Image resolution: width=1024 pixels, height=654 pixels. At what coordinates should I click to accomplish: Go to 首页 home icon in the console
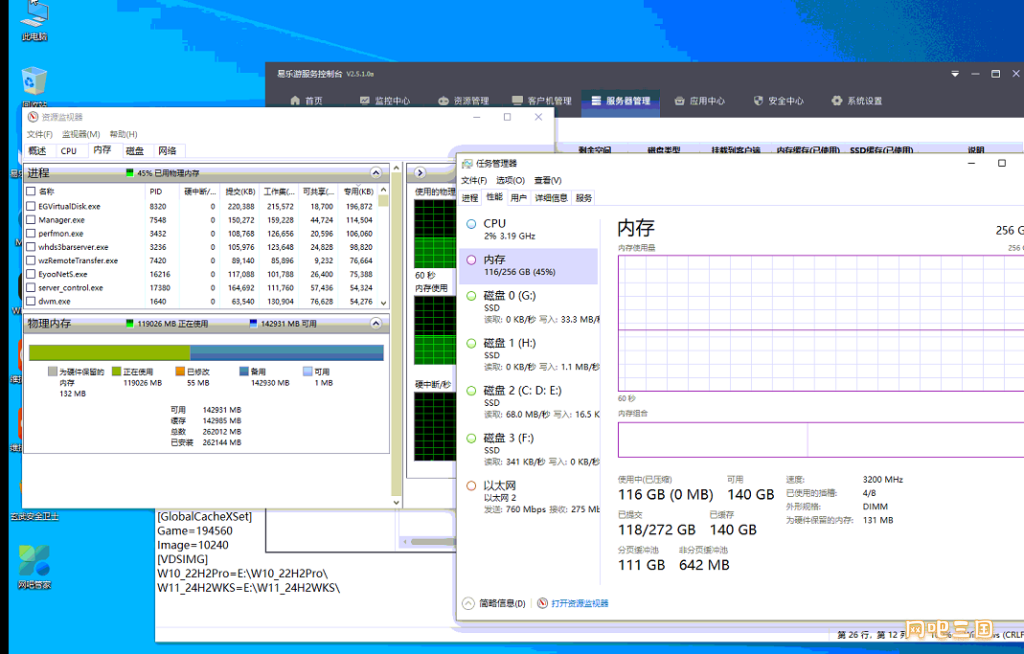tap(295, 101)
